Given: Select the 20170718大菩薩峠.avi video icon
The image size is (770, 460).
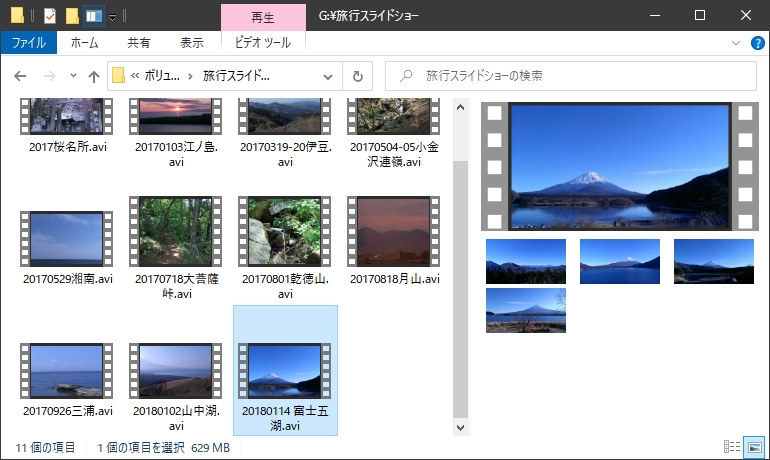Looking at the screenshot, I should 175,231.
